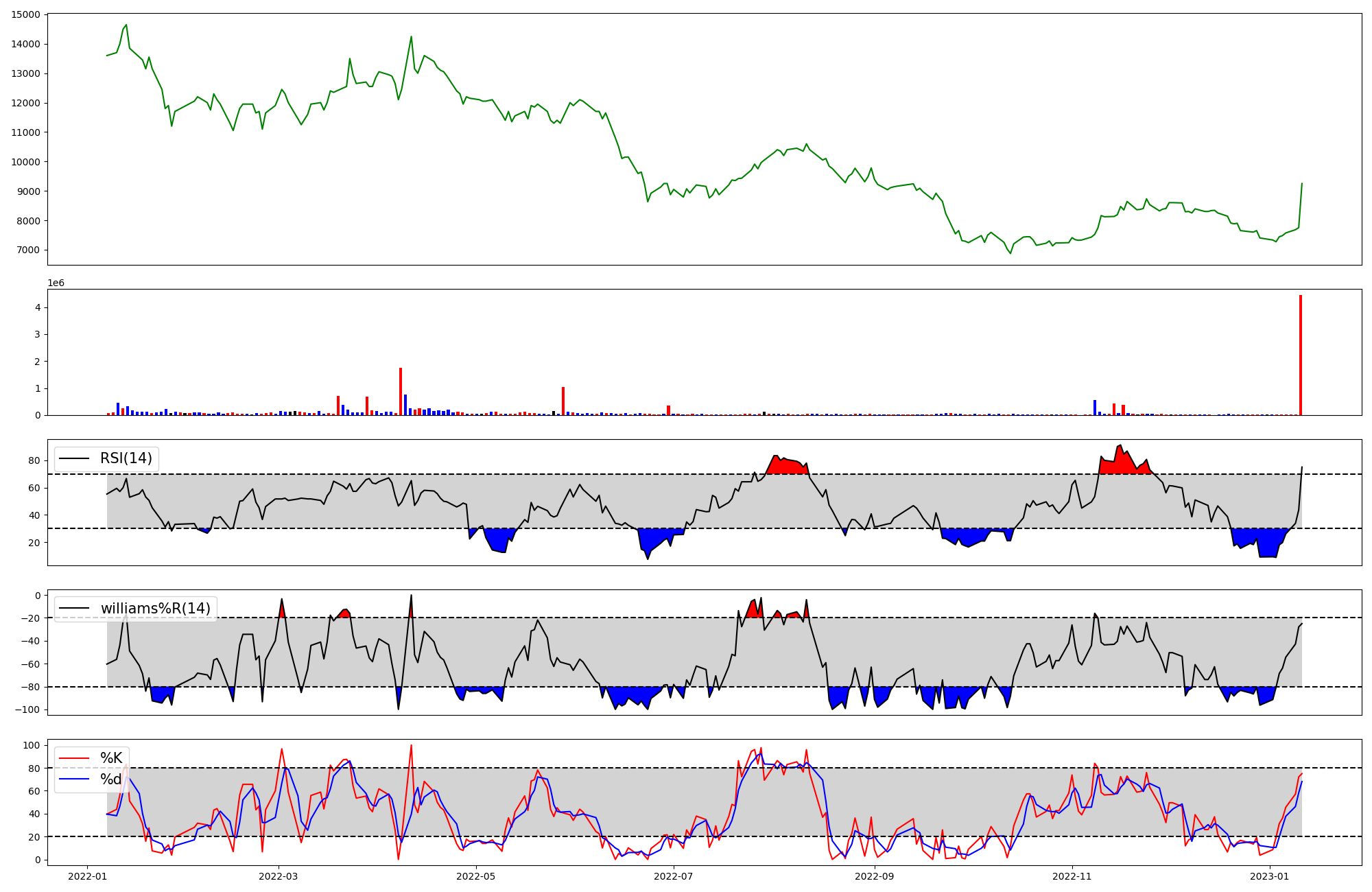Image resolution: width=1372 pixels, height=892 pixels.
Task: Click the black line swatch in RSI legend
Action: pyautogui.click(x=75, y=458)
